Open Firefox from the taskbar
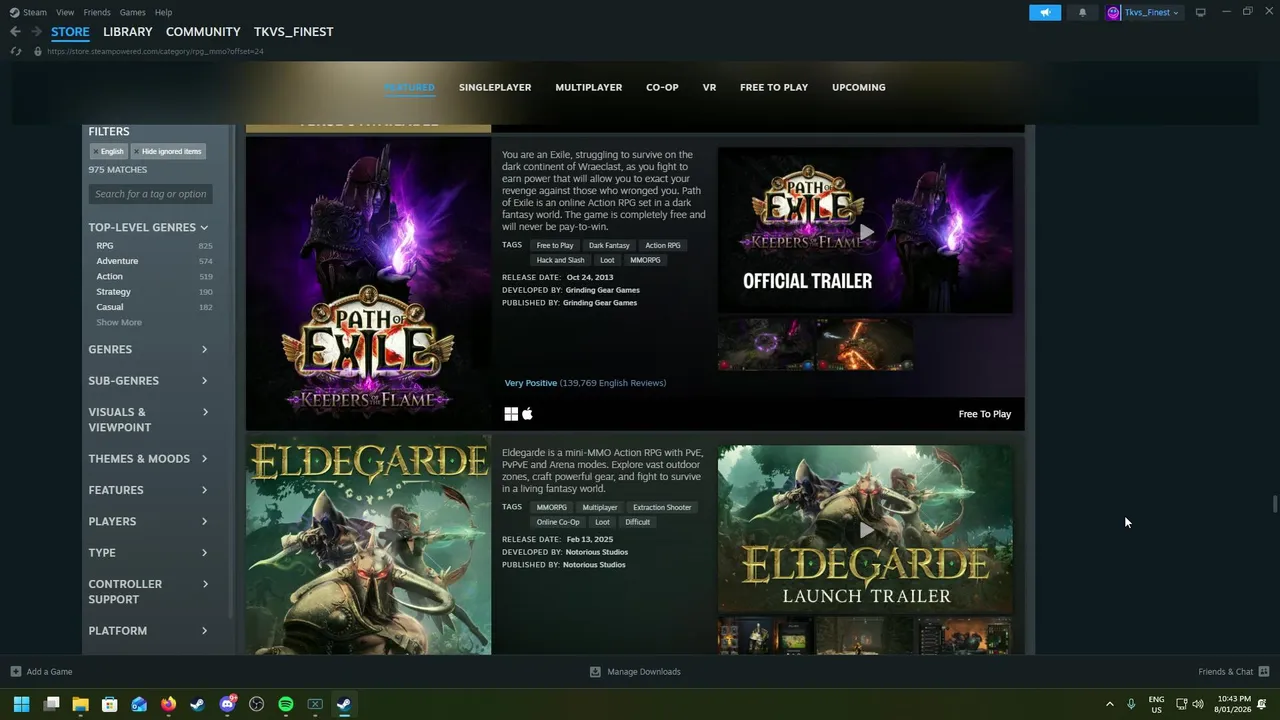The width and height of the screenshot is (1280, 720). coord(168,704)
